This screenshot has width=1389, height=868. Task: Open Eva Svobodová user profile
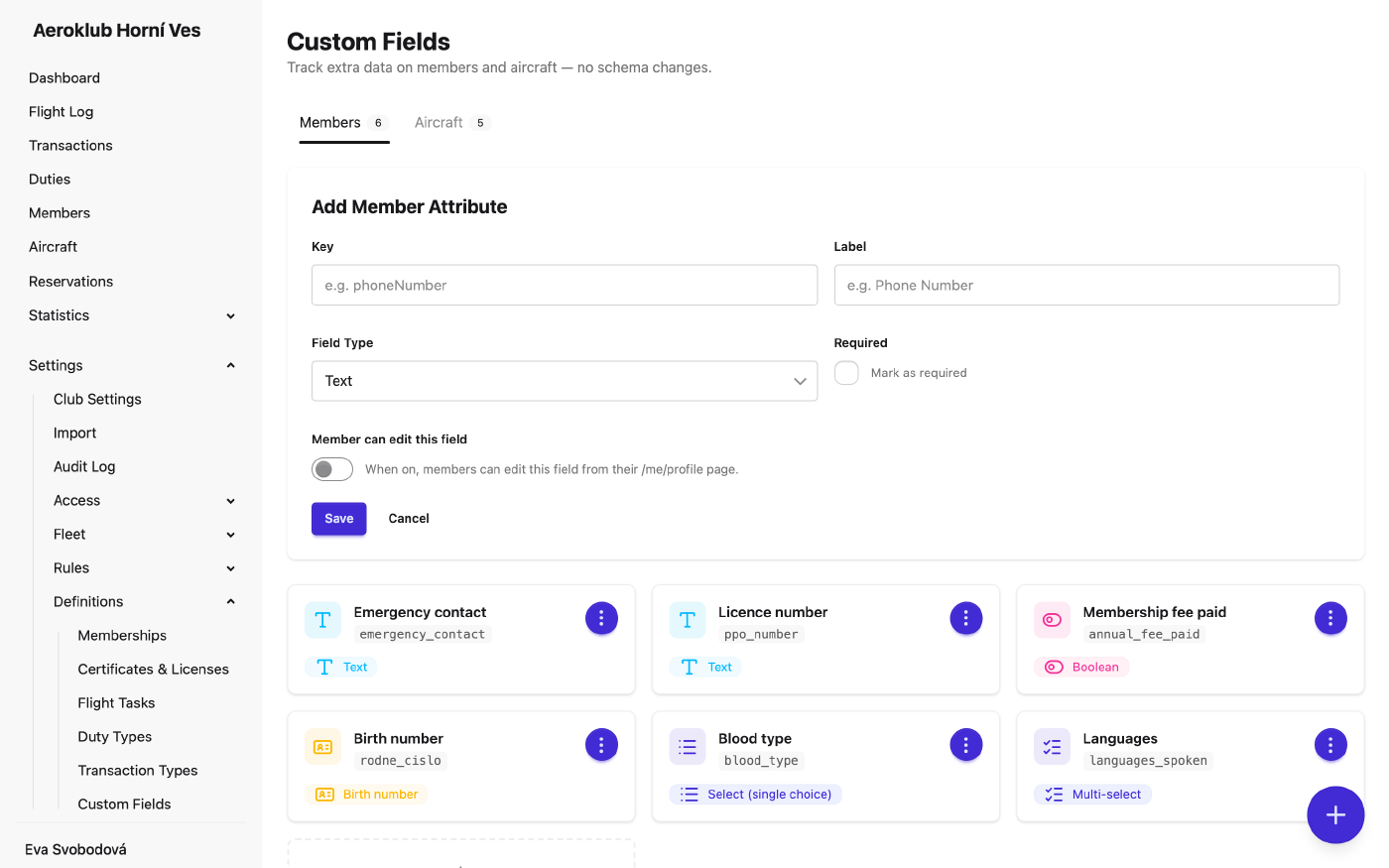tap(75, 850)
